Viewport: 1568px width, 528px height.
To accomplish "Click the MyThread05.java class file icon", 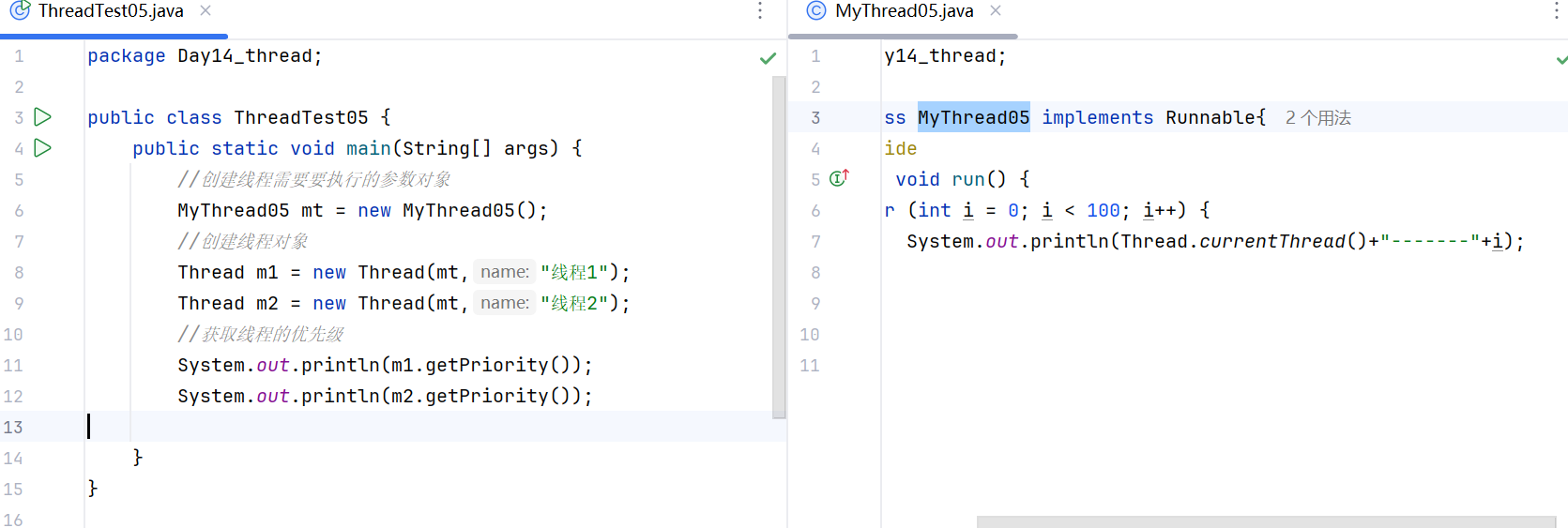I will coord(816,10).
